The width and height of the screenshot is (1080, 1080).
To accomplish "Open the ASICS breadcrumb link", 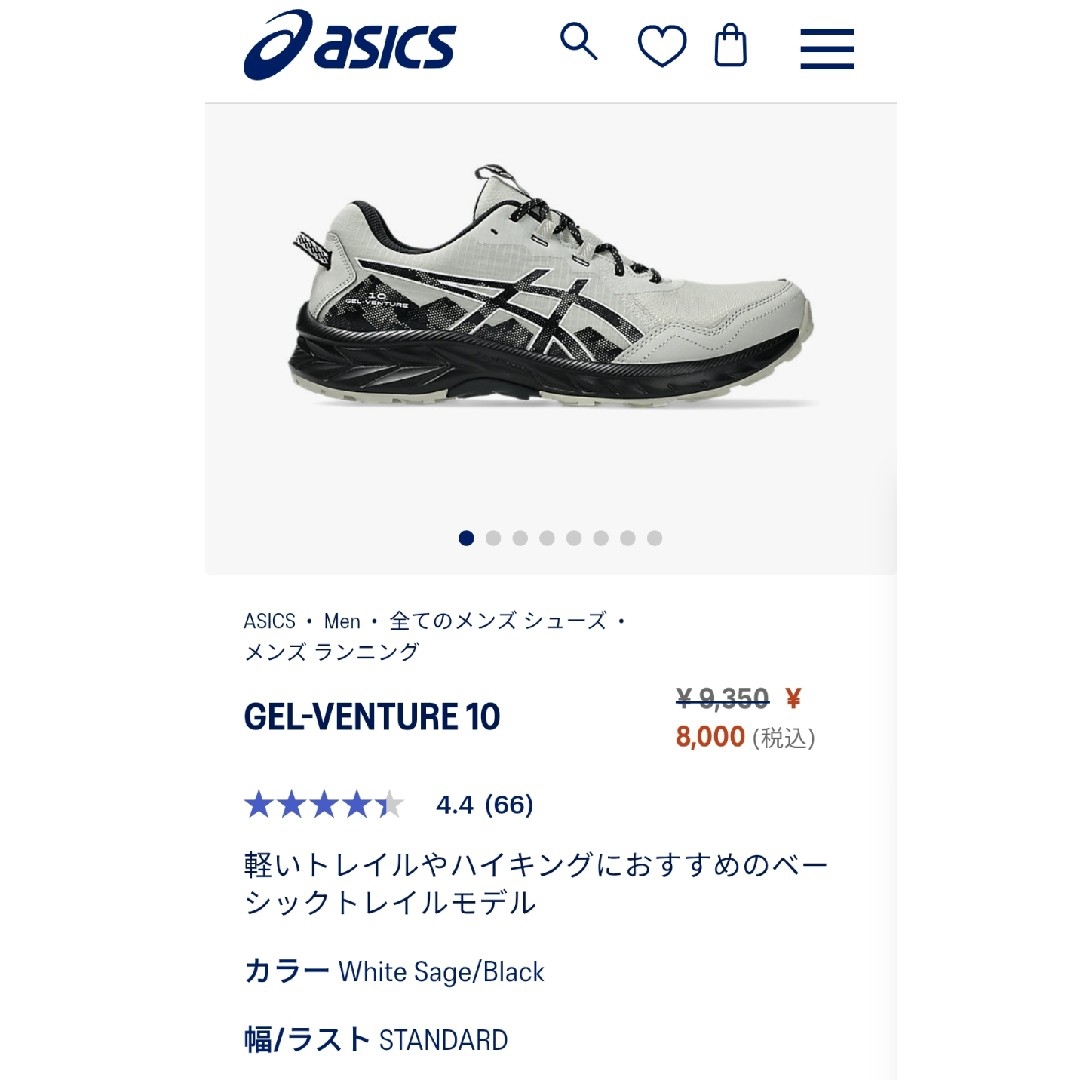I will tap(269, 621).
